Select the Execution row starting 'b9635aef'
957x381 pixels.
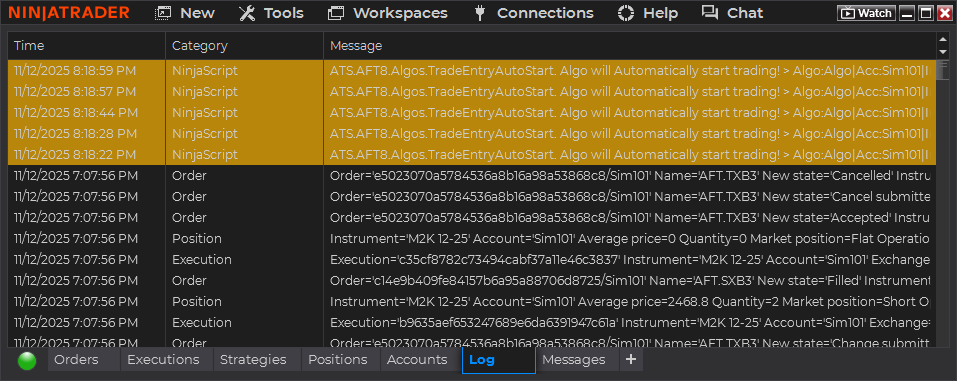[471, 322]
